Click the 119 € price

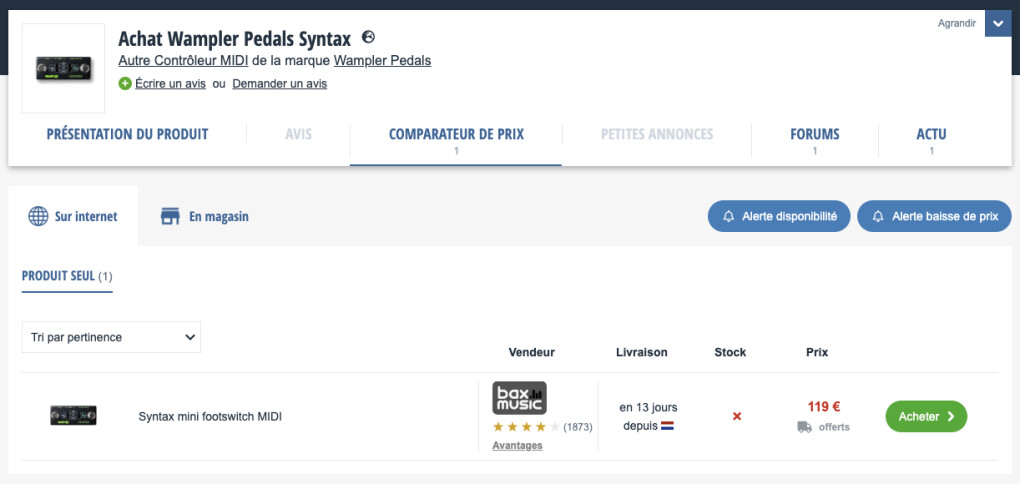[x=824, y=407]
